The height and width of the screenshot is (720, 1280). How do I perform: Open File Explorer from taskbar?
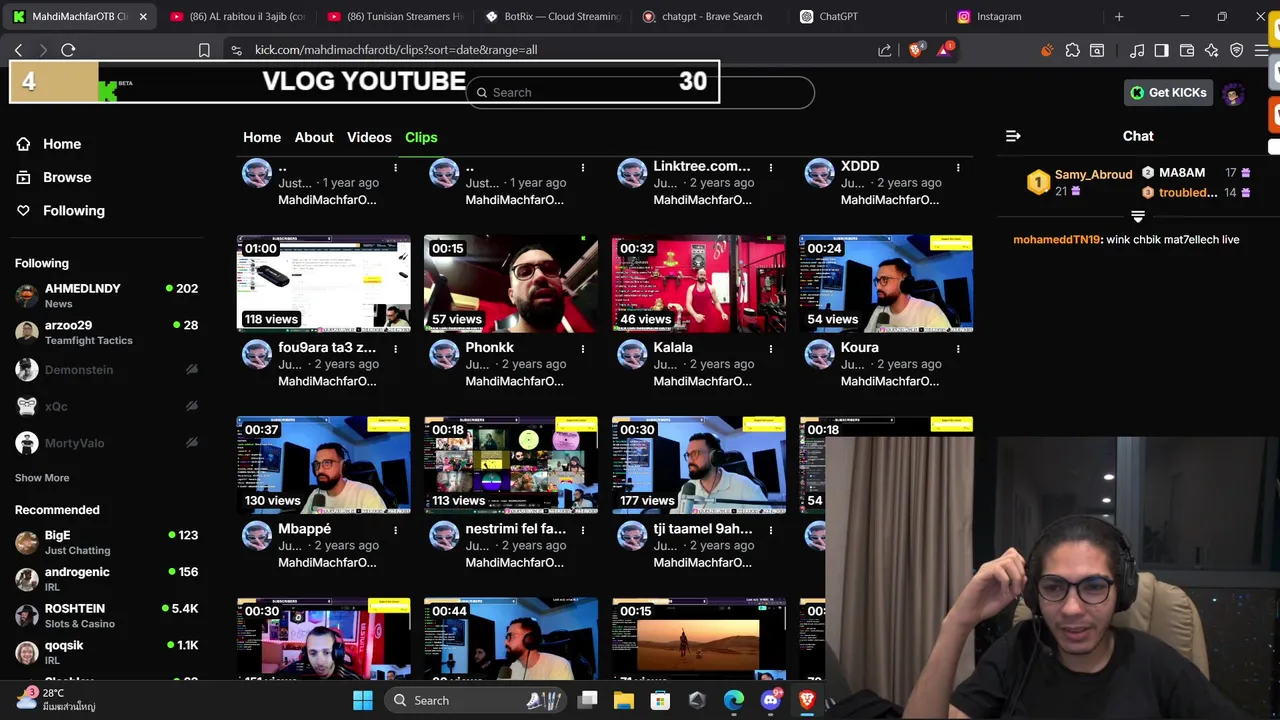(623, 700)
